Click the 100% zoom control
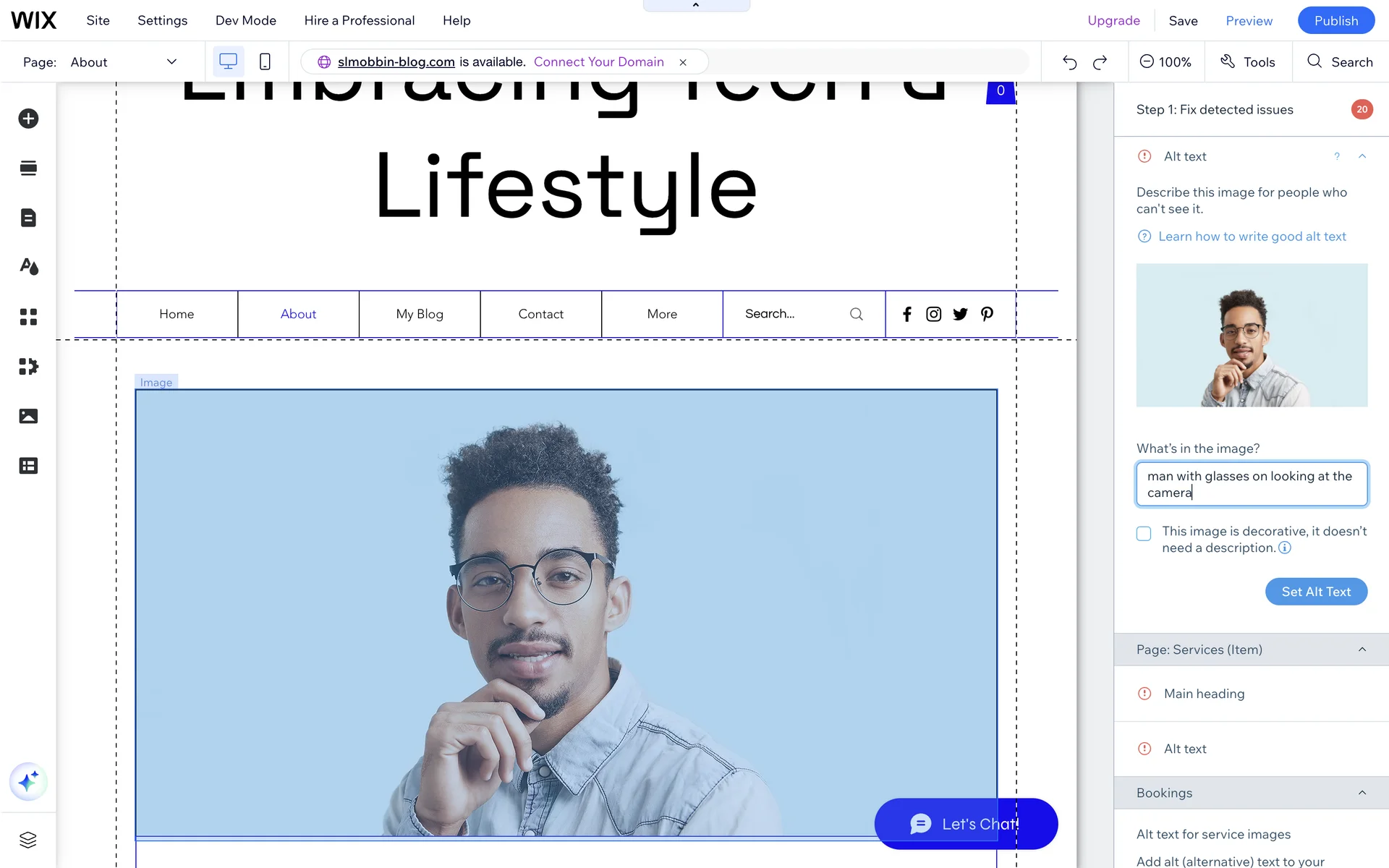Image resolution: width=1389 pixels, height=868 pixels. point(1165,62)
